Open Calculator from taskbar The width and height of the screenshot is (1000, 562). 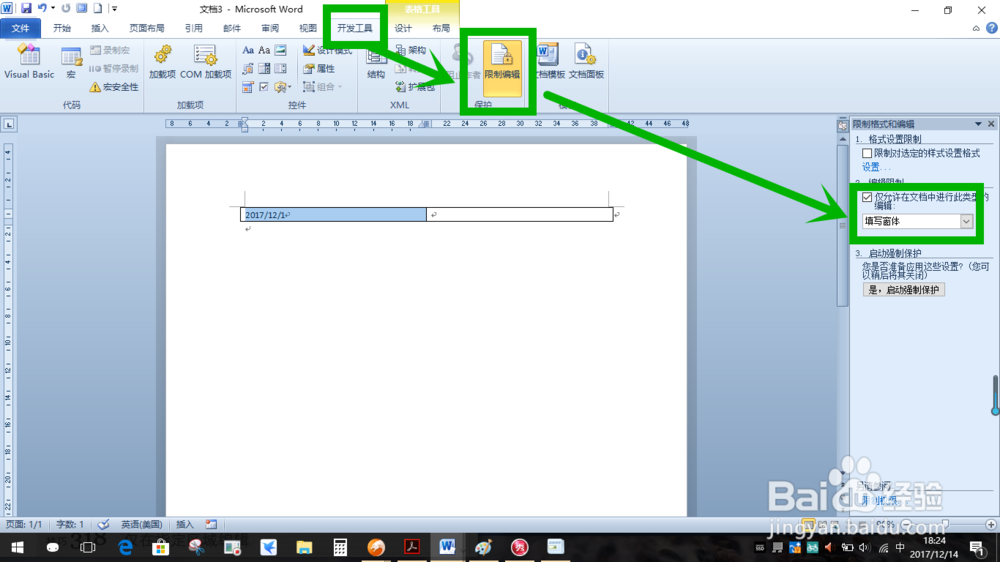340,547
